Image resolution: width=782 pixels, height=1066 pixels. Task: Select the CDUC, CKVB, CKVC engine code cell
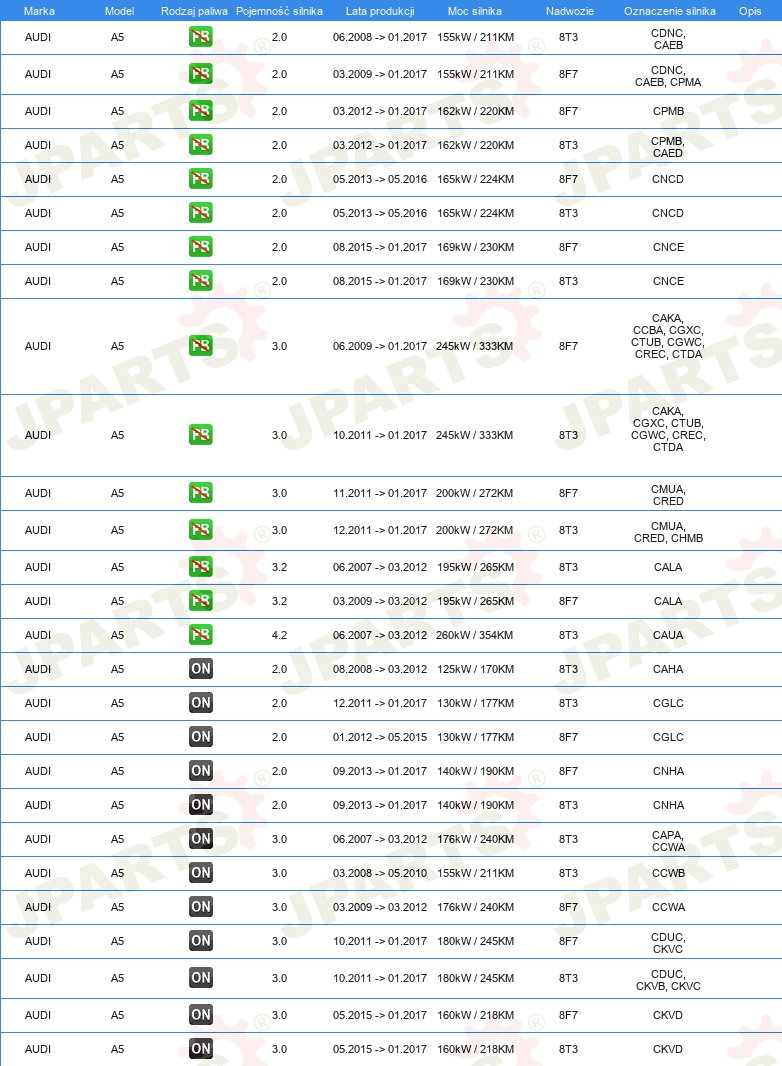668,980
